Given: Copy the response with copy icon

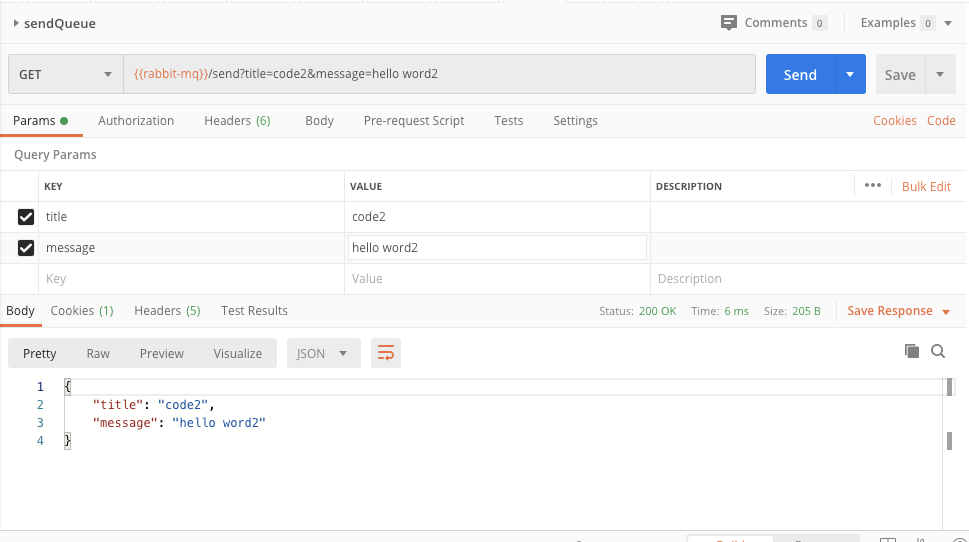Looking at the screenshot, I should click(x=912, y=351).
